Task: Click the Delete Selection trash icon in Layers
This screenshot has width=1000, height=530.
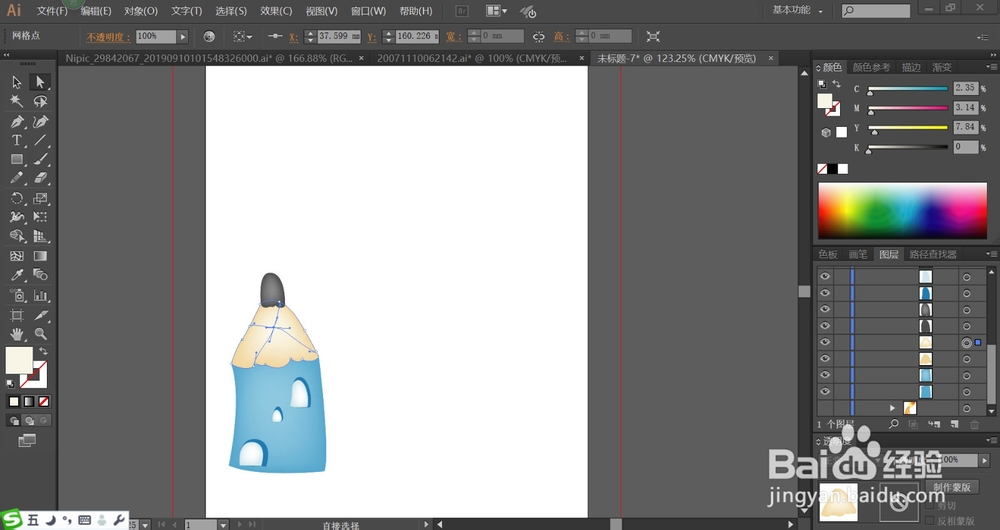Action: coord(974,424)
